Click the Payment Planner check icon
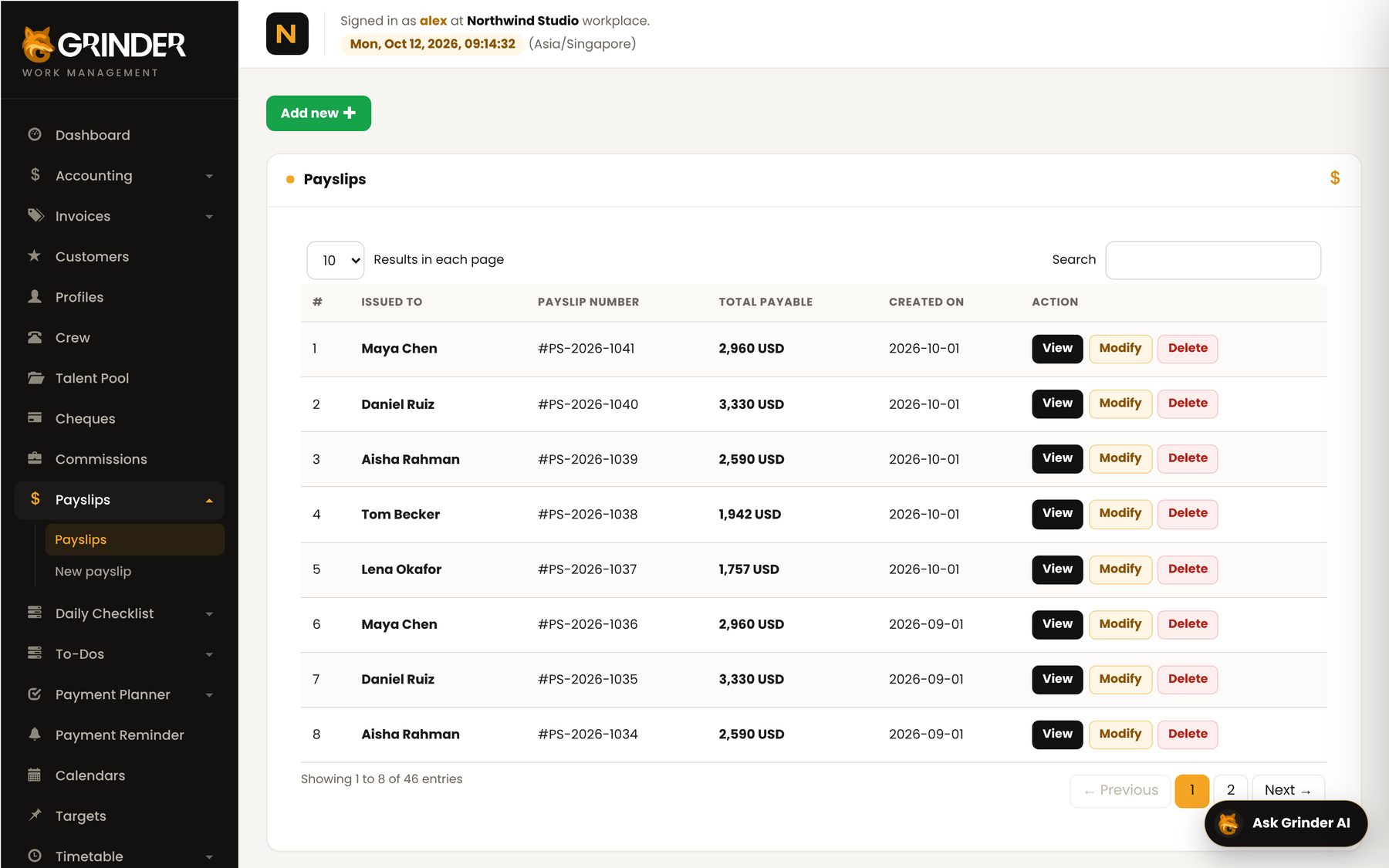The width and height of the screenshot is (1389, 868). point(35,694)
